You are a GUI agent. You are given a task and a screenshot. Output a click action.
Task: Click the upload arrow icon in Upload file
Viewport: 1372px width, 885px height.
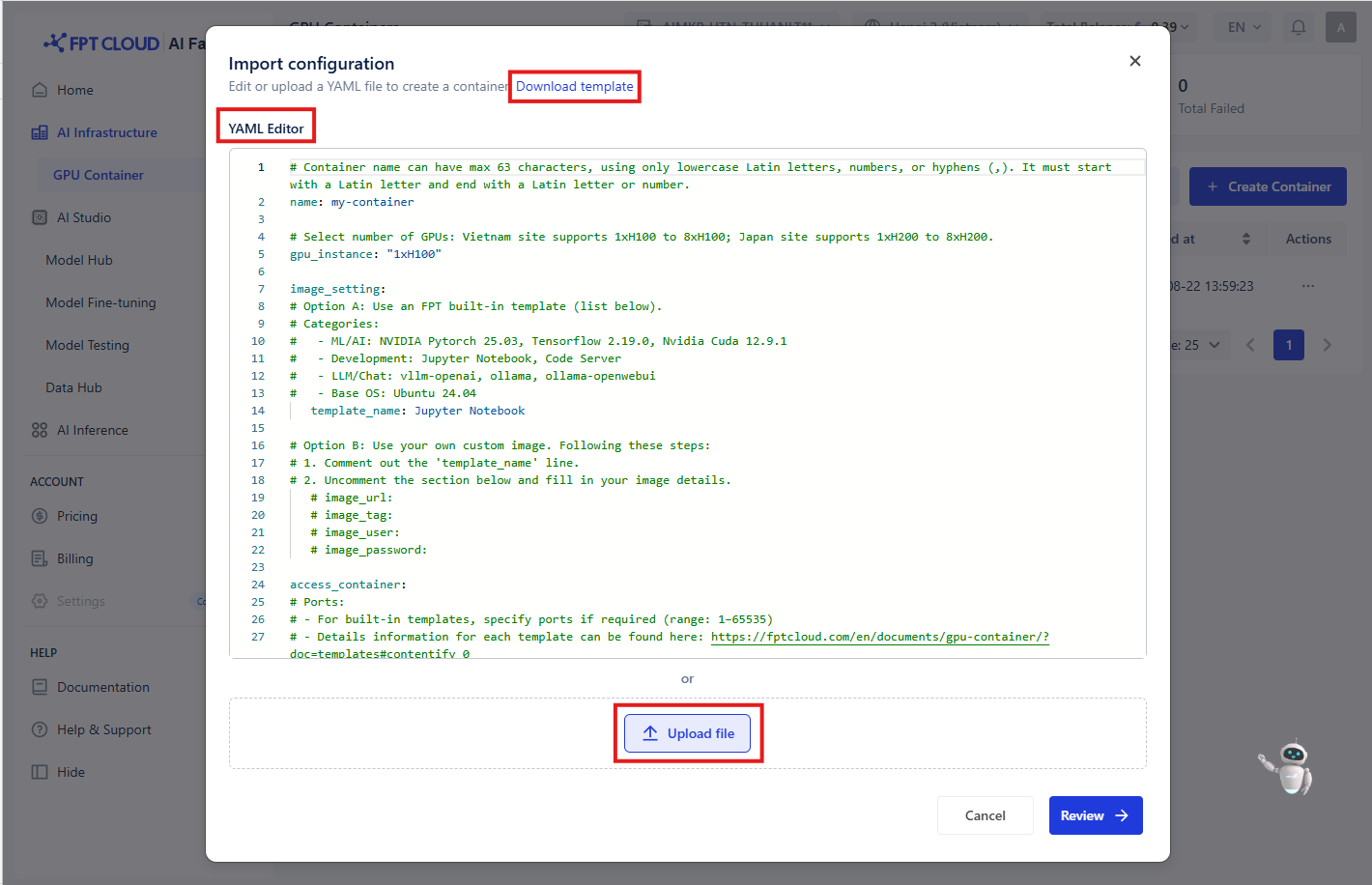pos(650,733)
